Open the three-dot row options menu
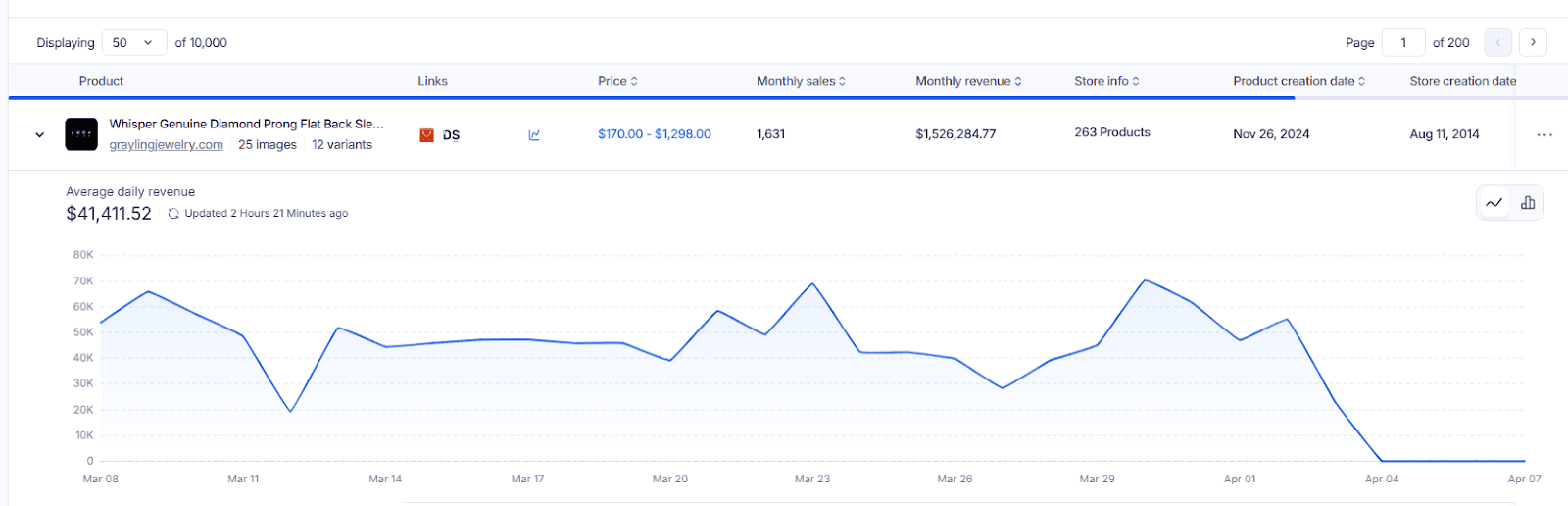The image size is (1568, 506). [1544, 135]
